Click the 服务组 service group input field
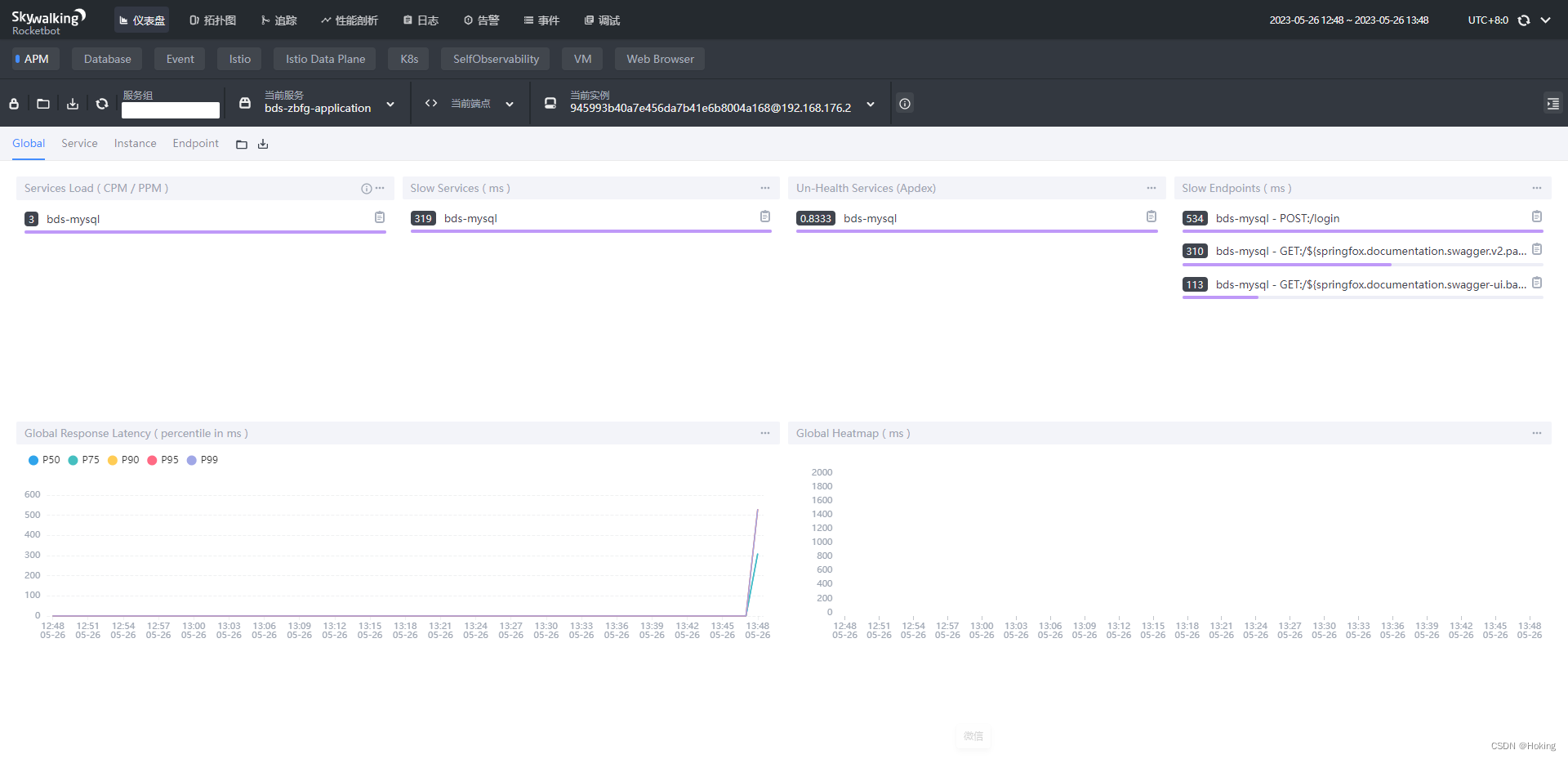This screenshot has height=759, width=1568. [x=171, y=110]
